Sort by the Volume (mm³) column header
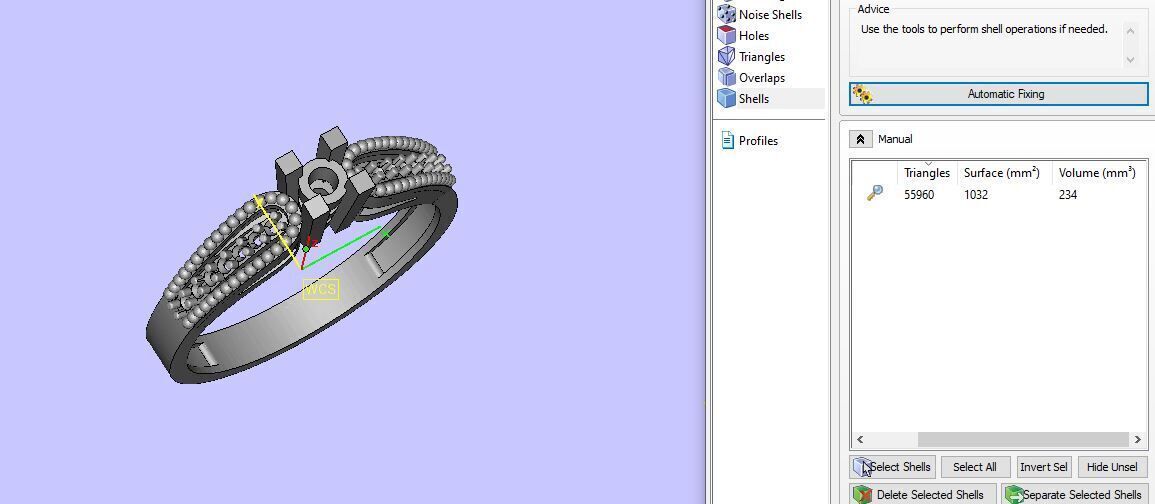 point(1098,173)
